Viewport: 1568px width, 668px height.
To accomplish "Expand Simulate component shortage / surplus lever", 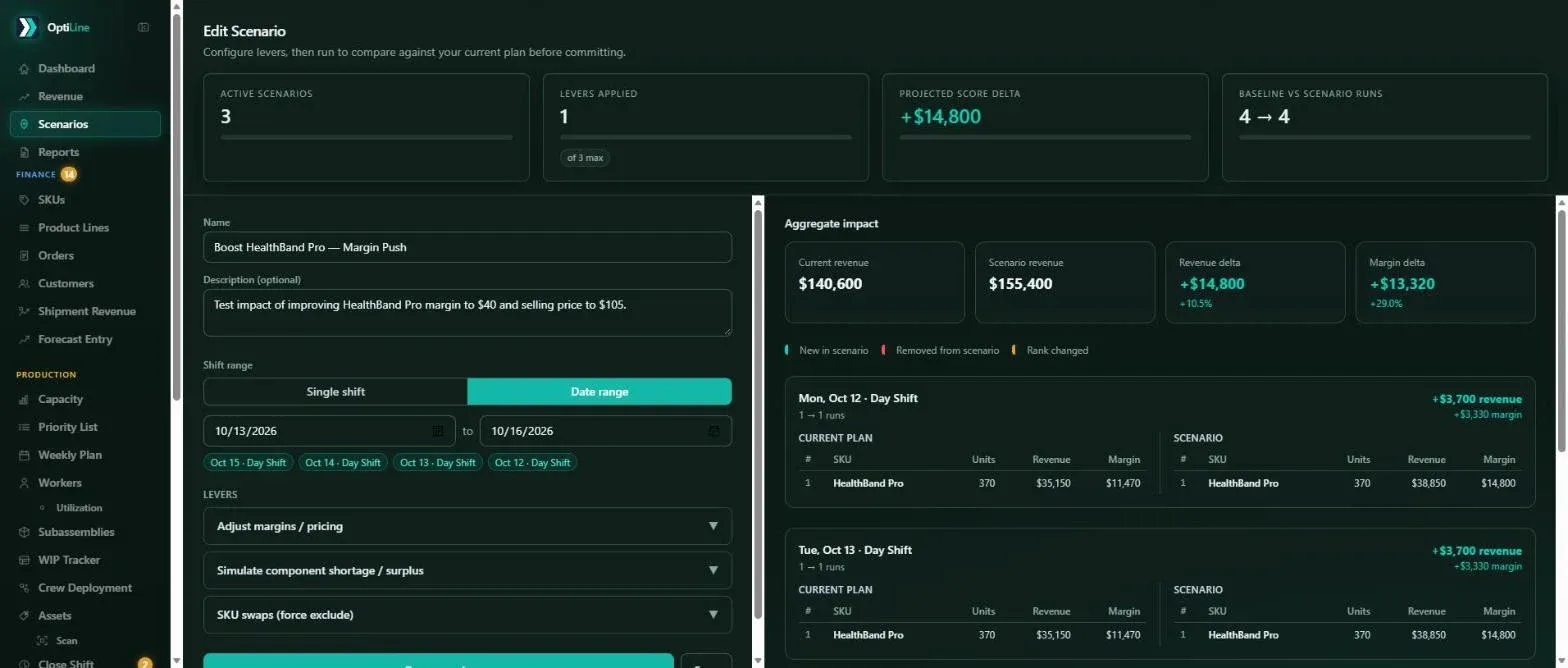I will coord(467,571).
